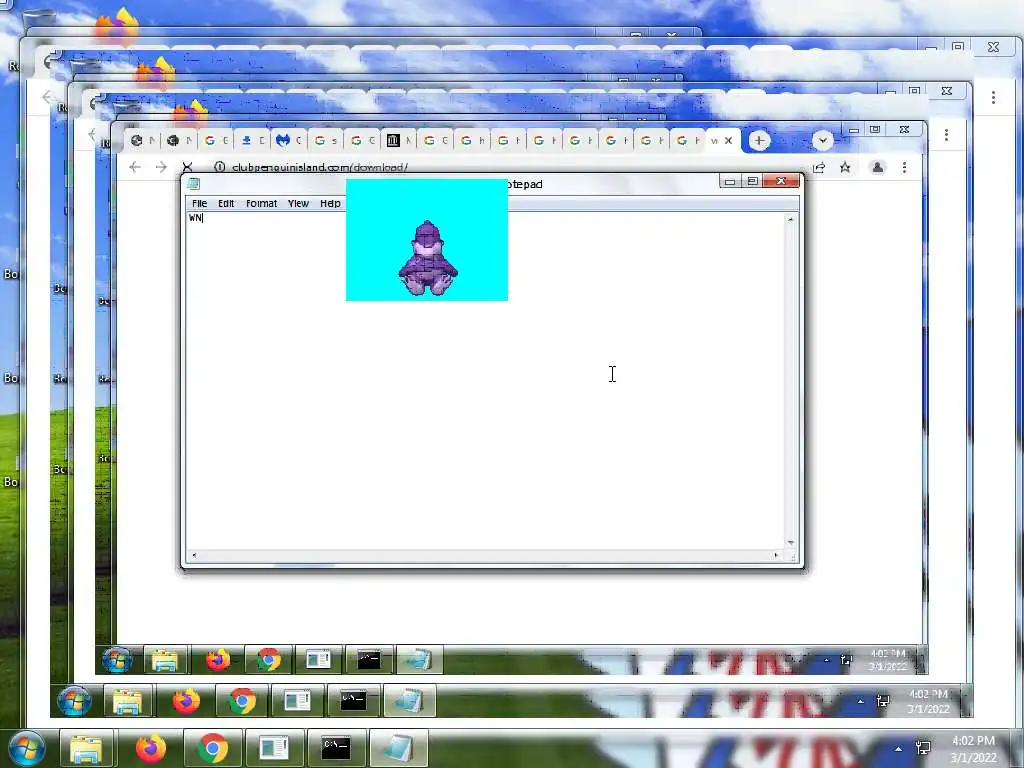
Task: Go back in the front Chrome window
Action: (x=135, y=167)
